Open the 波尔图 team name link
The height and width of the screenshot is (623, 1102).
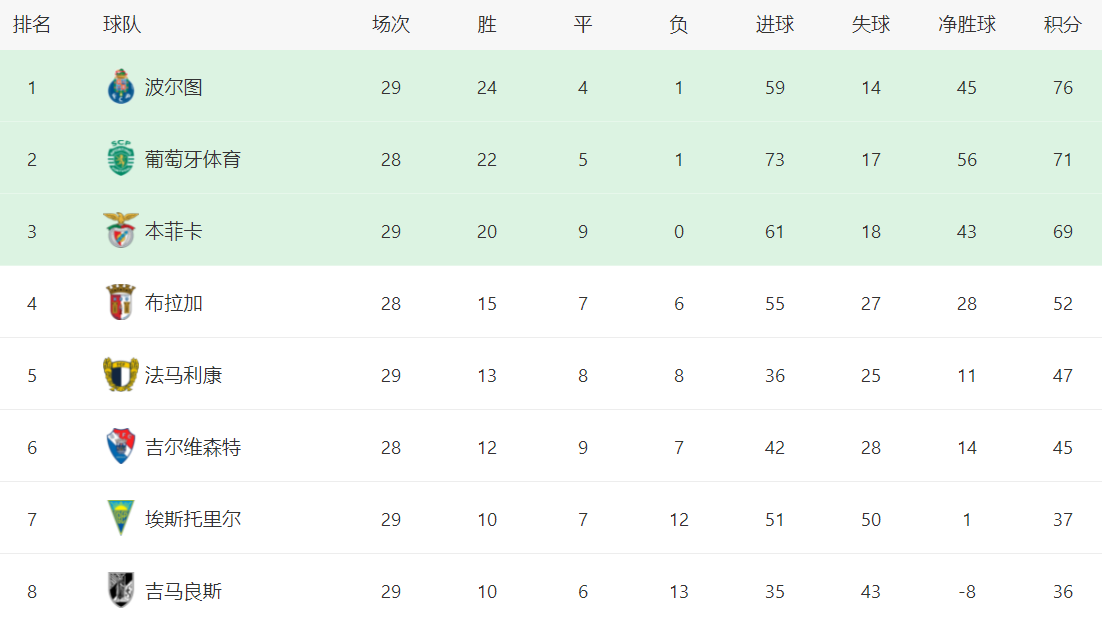click(x=174, y=87)
